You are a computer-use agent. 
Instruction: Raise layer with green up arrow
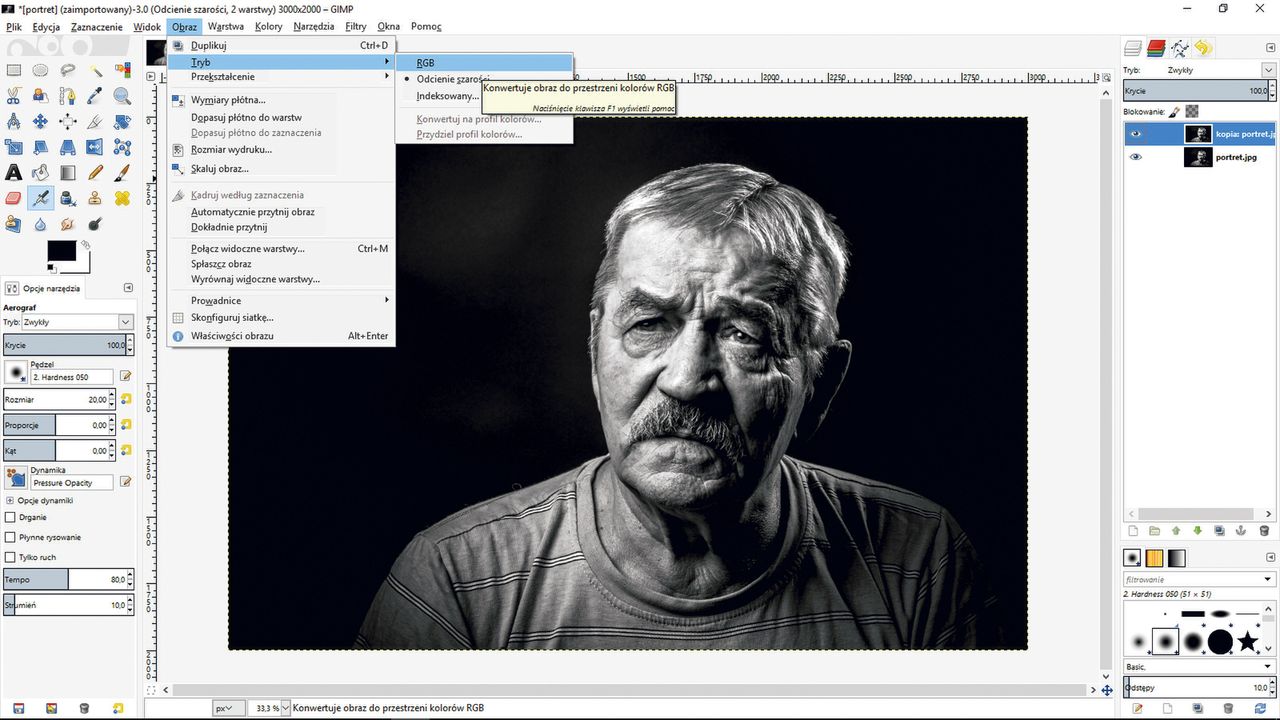coord(1176,530)
